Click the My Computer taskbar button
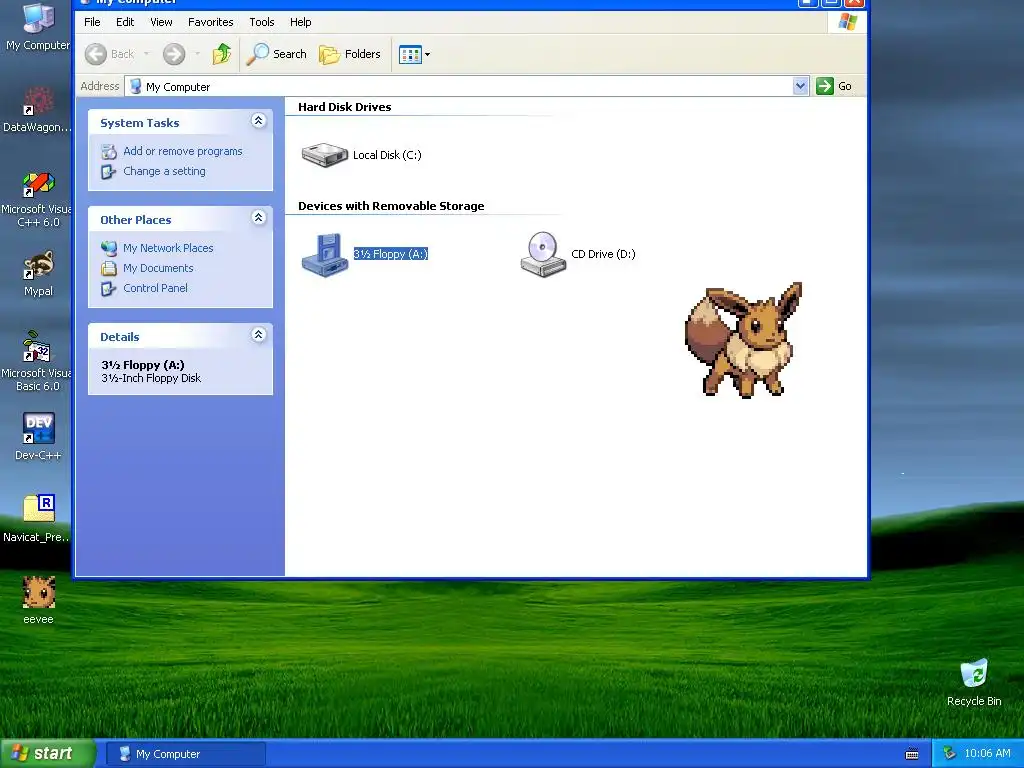 point(185,754)
